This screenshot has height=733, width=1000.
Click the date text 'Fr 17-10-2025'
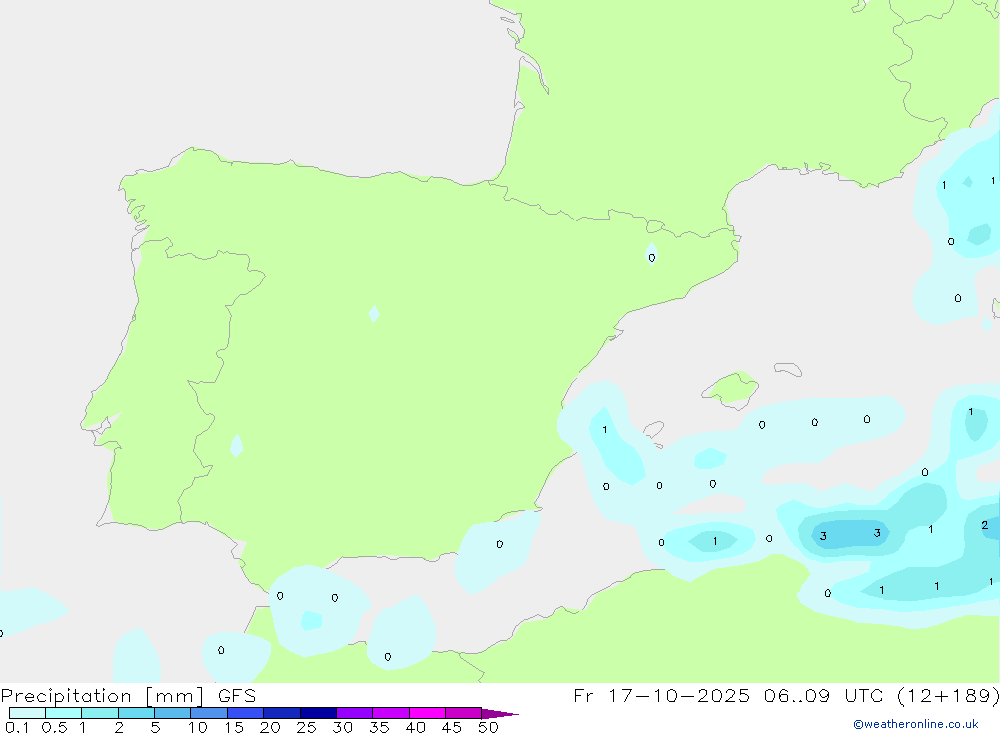[x=661, y=695]
